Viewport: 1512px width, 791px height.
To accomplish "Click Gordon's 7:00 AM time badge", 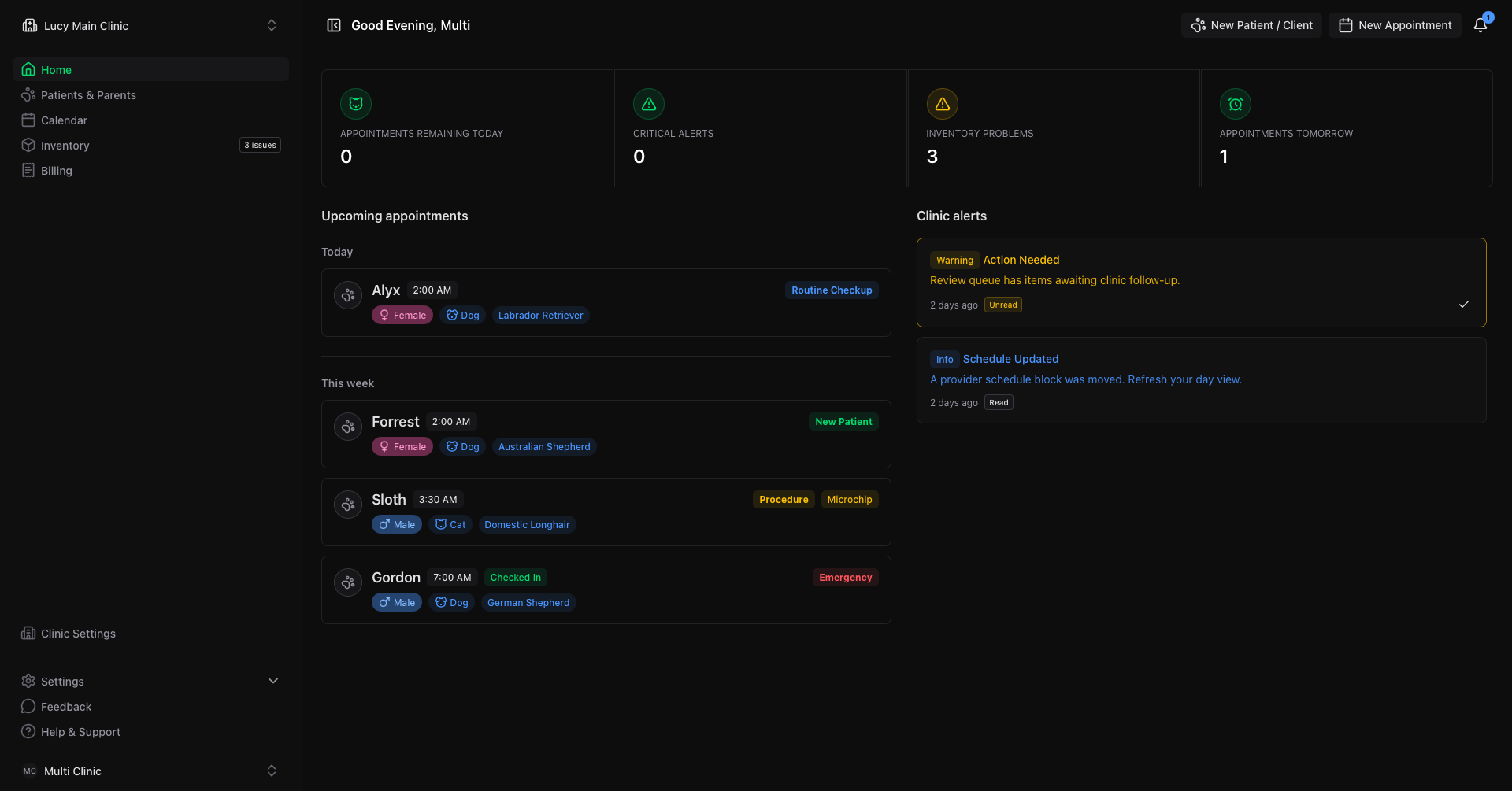I will tap(452, 577).
